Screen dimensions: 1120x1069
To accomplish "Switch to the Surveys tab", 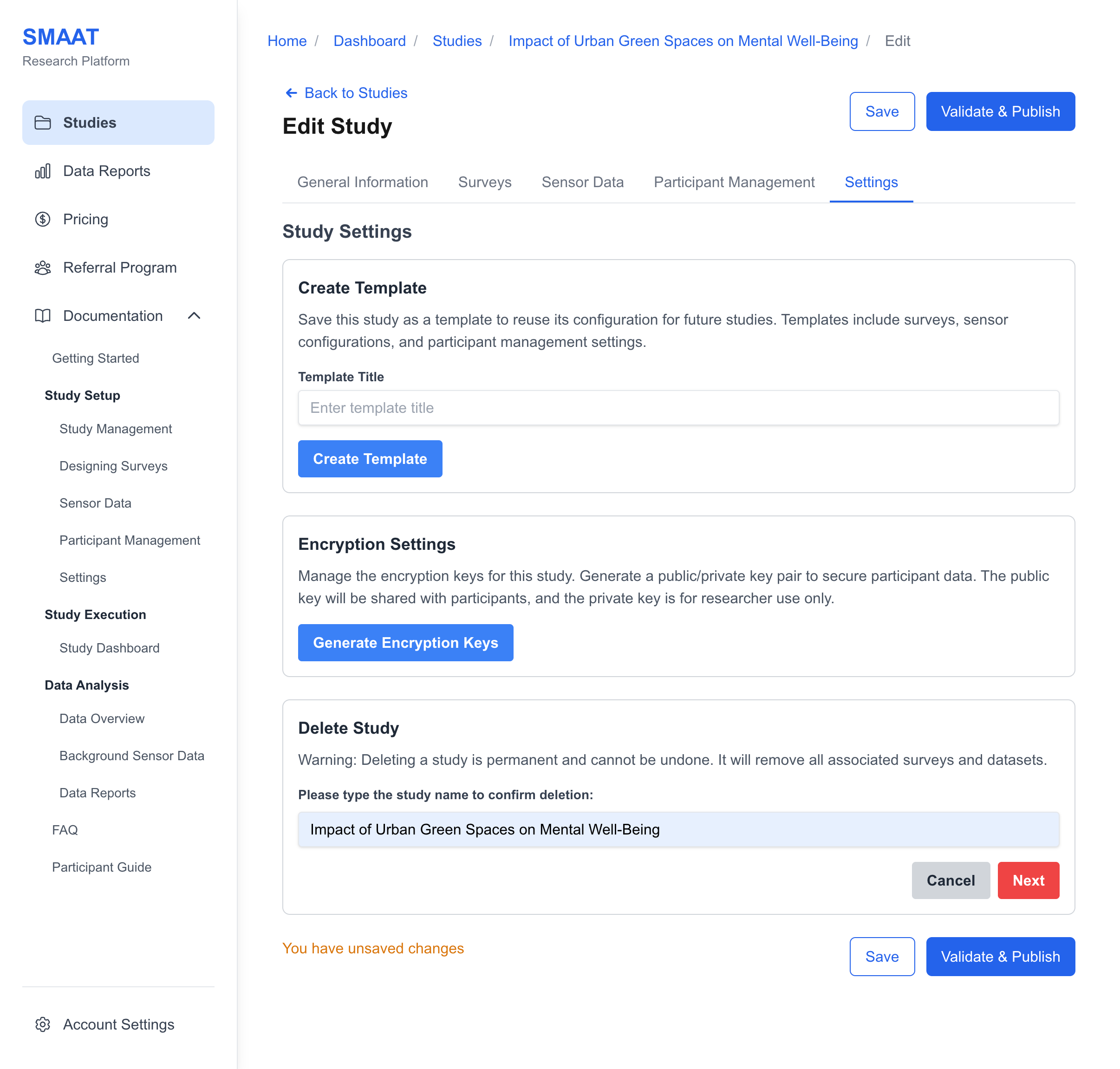I will (x=484, y=183).
